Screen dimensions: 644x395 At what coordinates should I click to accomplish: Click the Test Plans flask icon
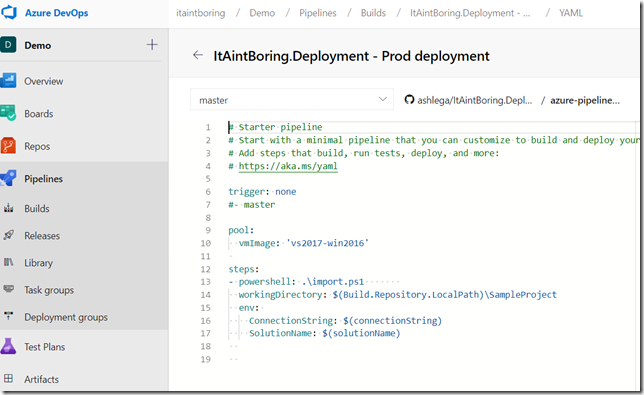pos(8,346)
